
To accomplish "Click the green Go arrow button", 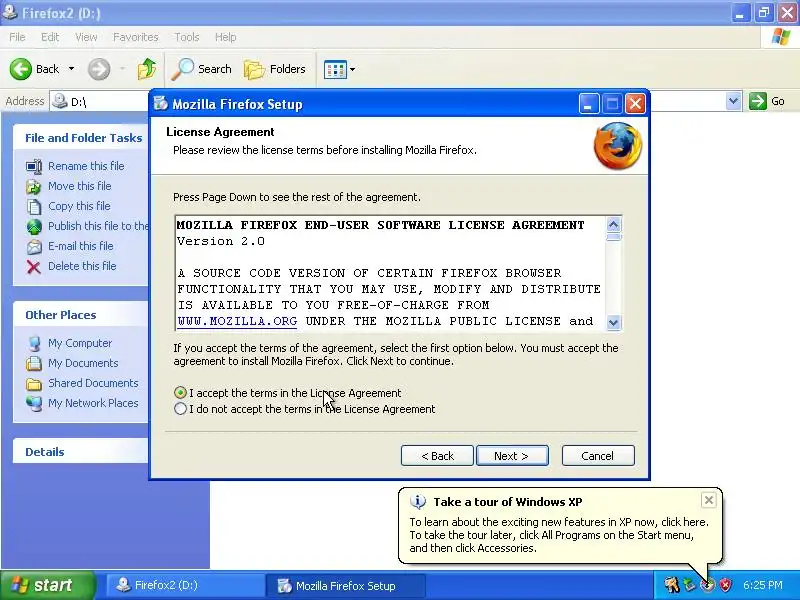I will coord(758,101).
